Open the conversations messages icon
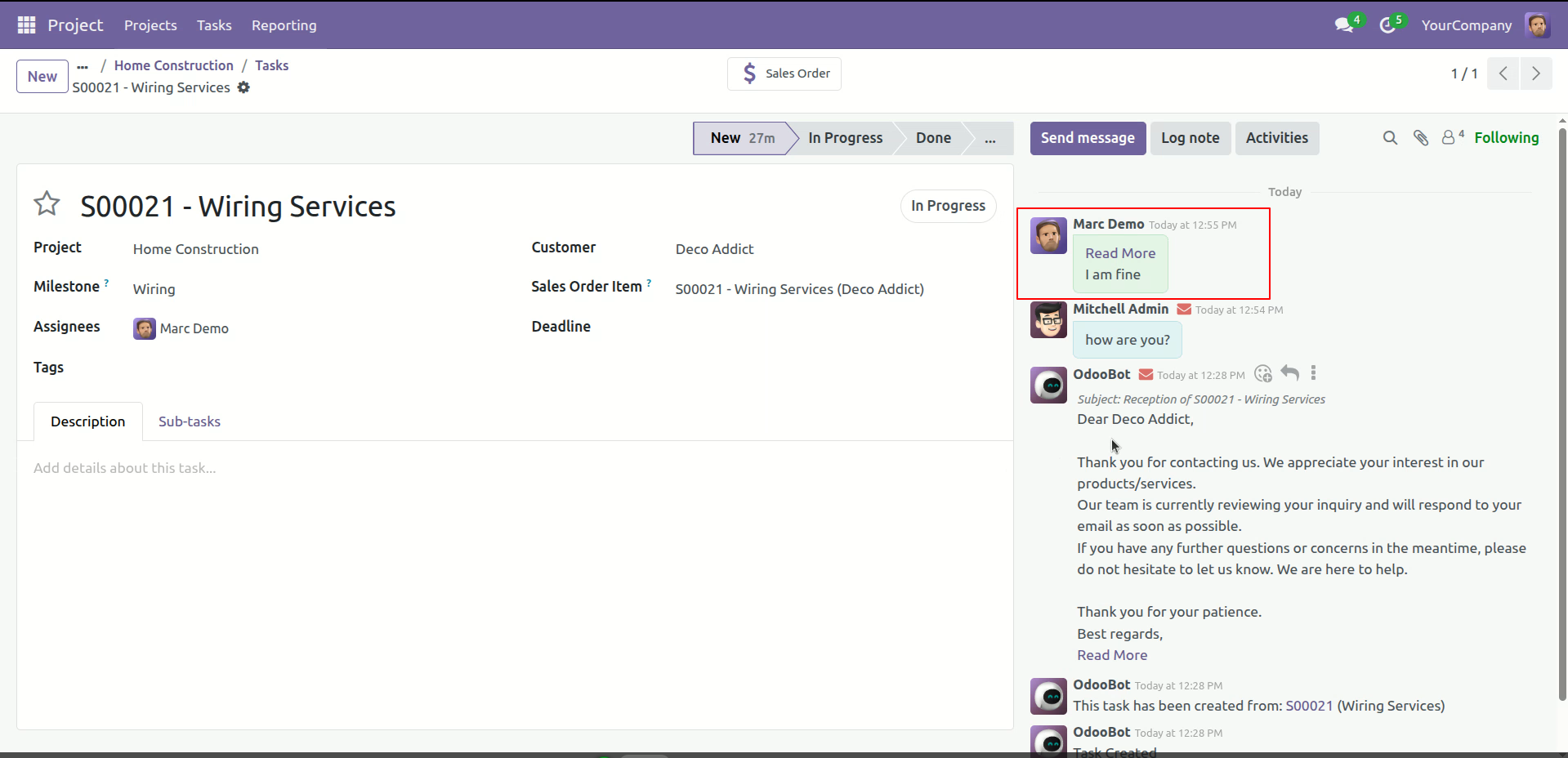This screenshot has height=758, width=1568. point(1343,25)
